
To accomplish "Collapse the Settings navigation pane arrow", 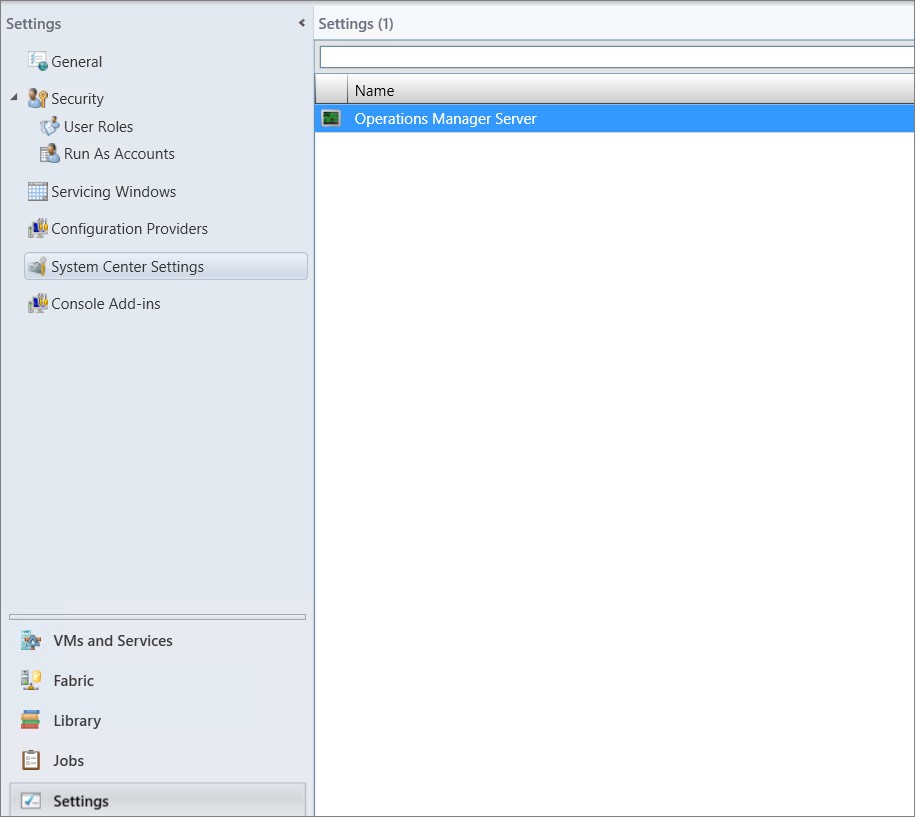I will [302, 23].
